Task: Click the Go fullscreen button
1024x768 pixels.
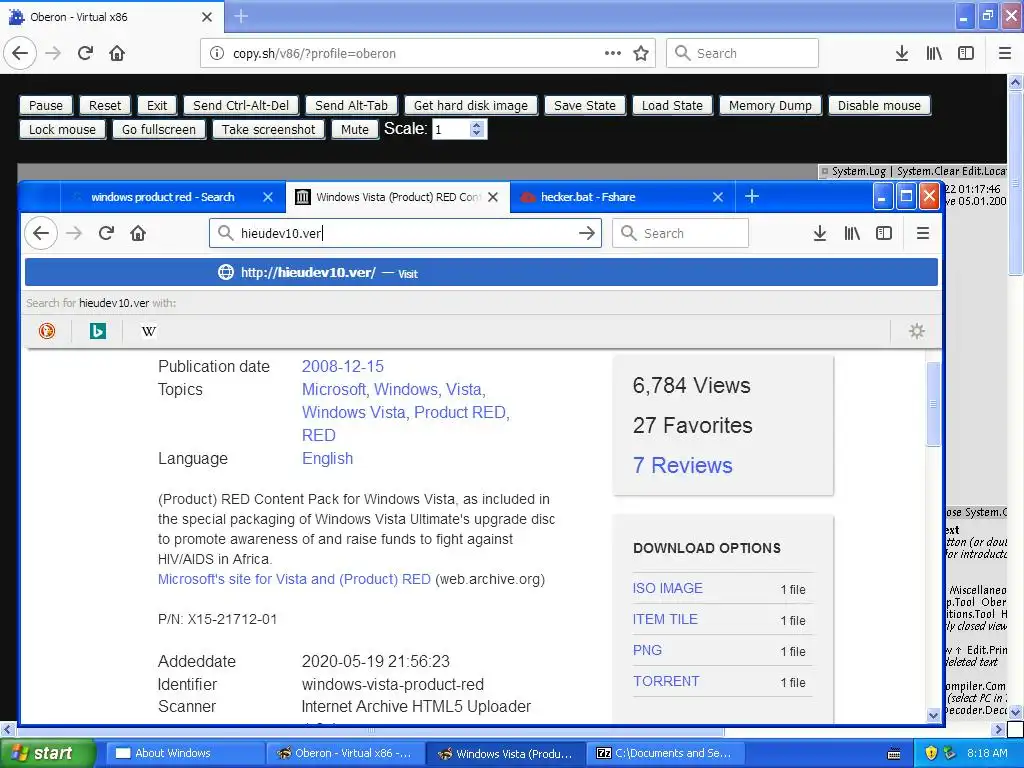Action: [159, 129]
